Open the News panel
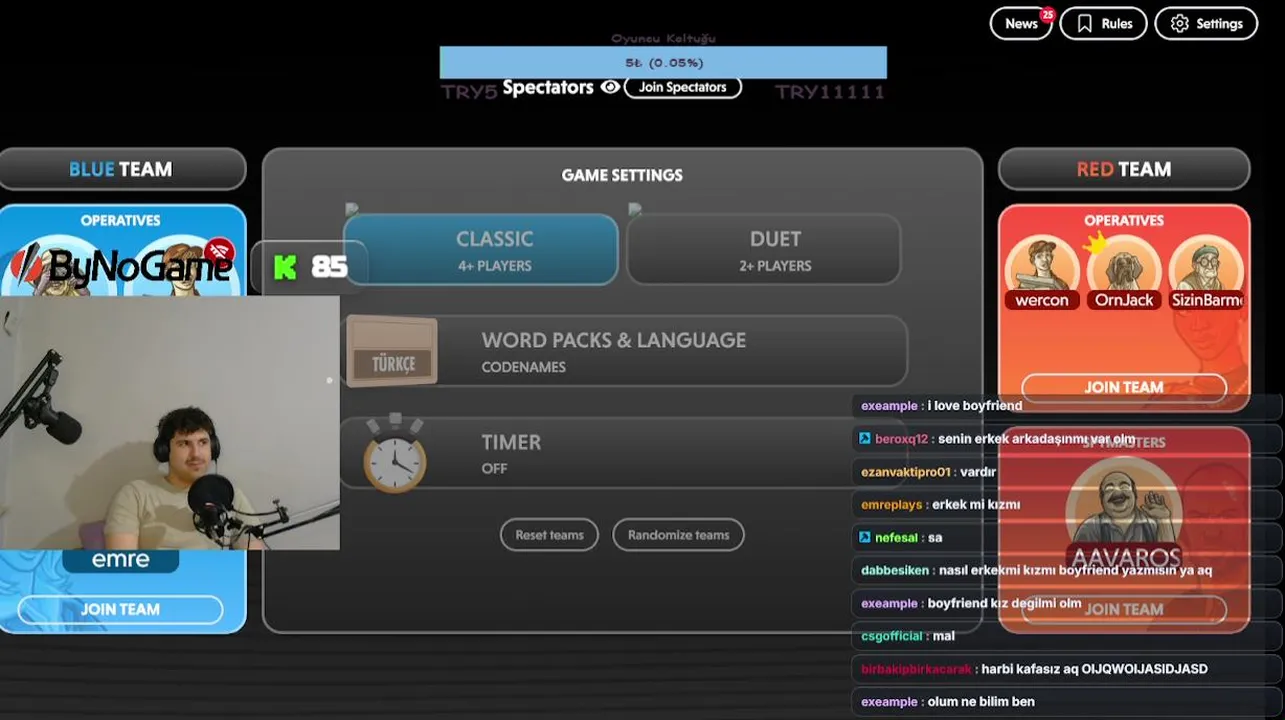Image resolution: width=1285 pixels, height=720 pixels. click(1021, 24)
